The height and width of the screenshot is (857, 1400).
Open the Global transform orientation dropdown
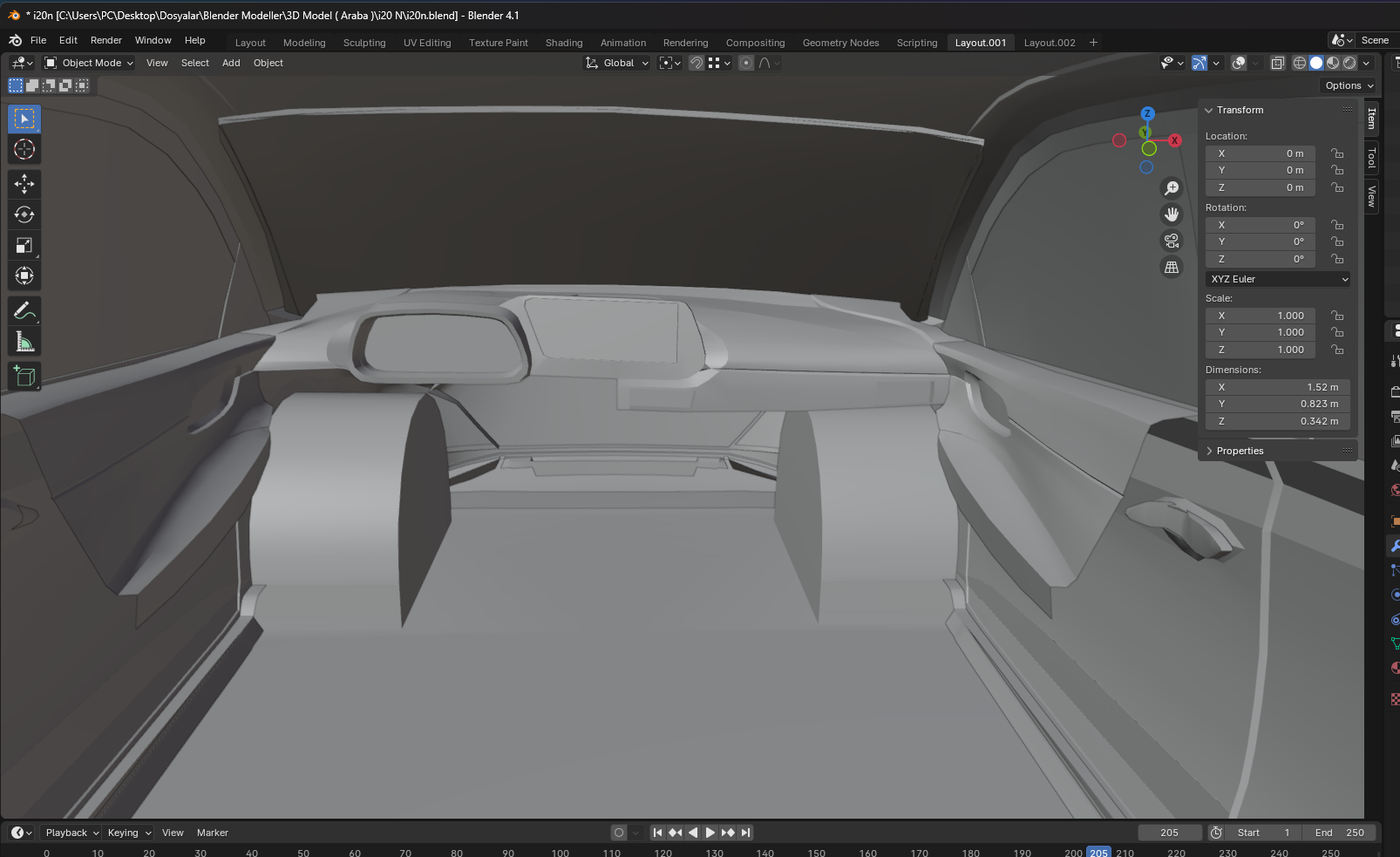pyautogui.click(x=616, y=63)
